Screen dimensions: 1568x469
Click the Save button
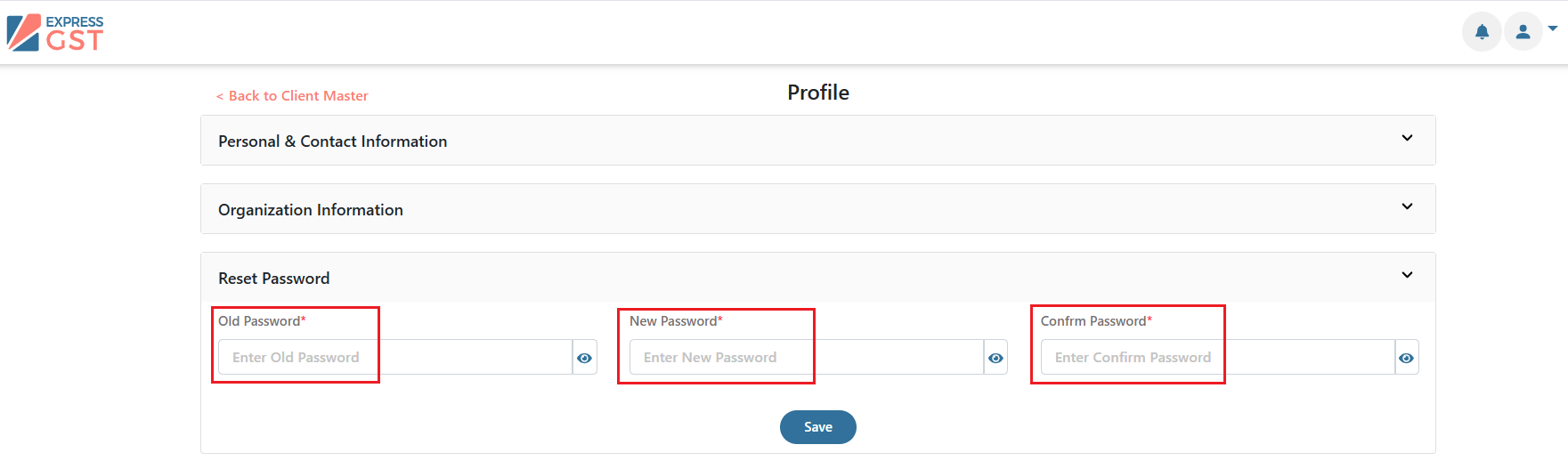pyautogui.click(x=817, y=427)
